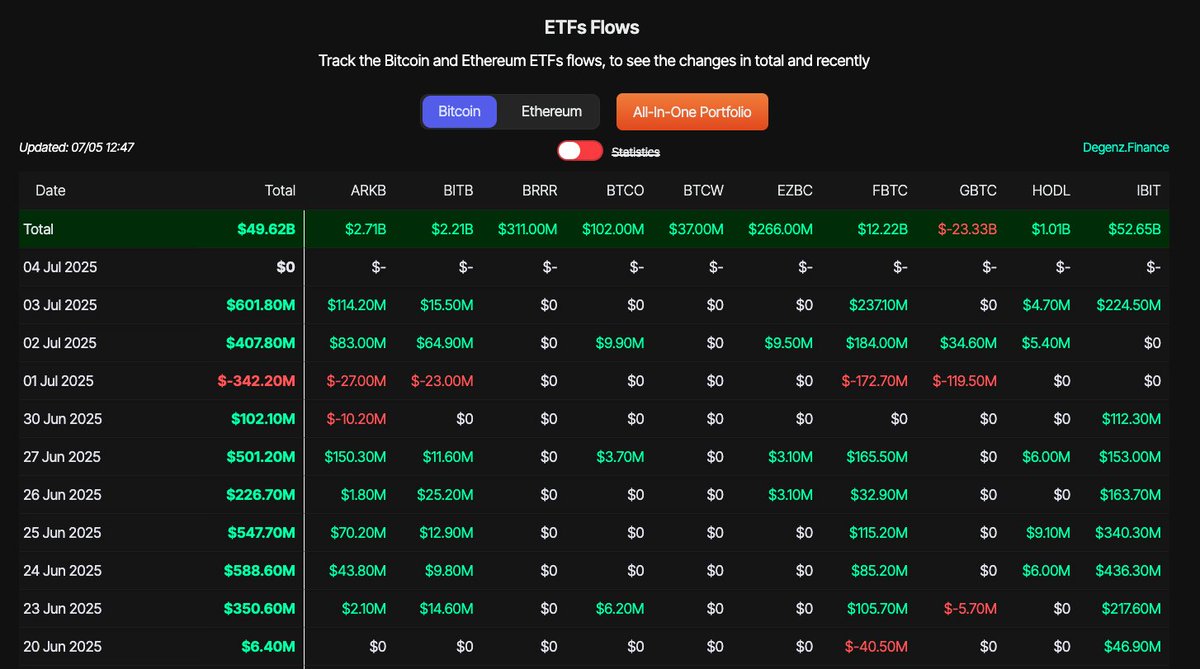Click the HODL column header
Image resolution: width=1200 pixels, height=669 pixels.
[x=1052, y=190]
